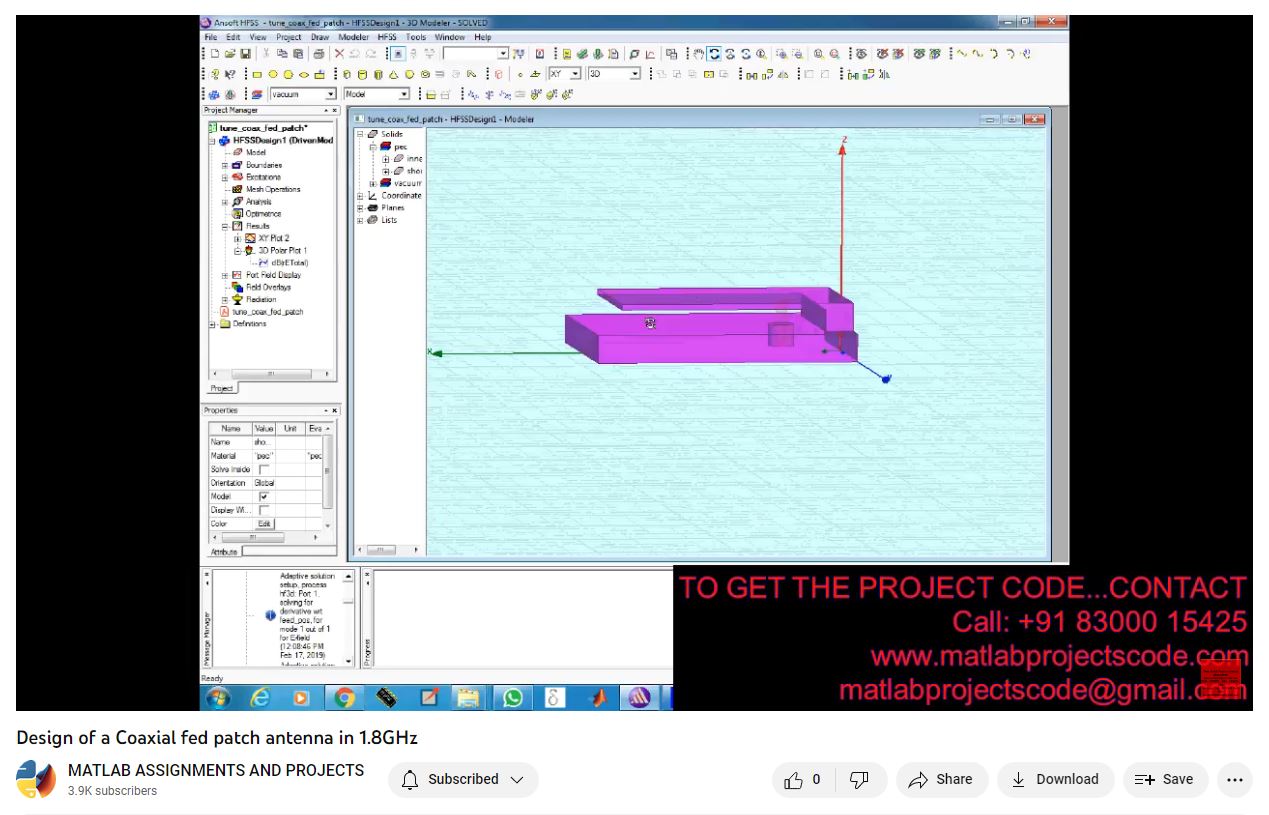This screenshot has height=815, width=1269.
Task: Open the more actions ellipsis button
Action: coord(1234,780)
